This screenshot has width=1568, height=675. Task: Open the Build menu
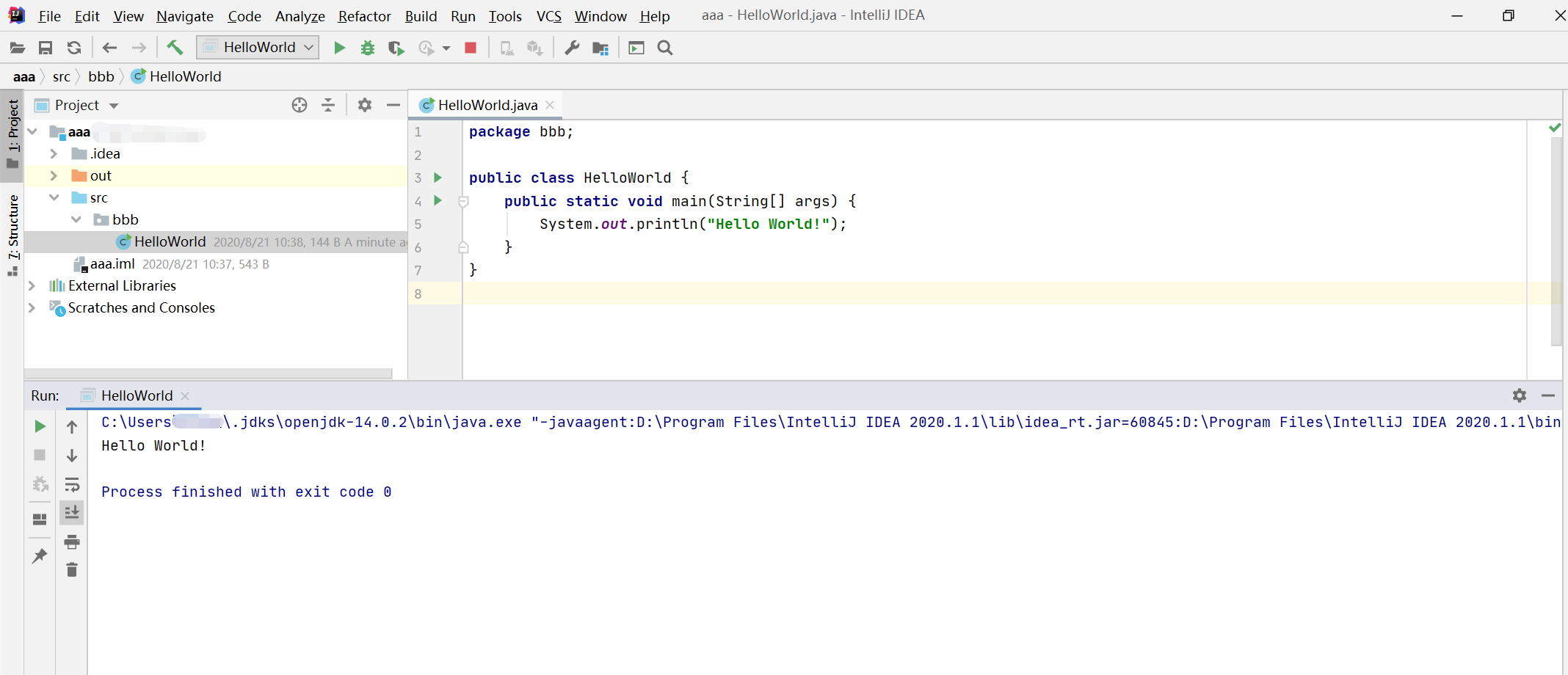421,16
